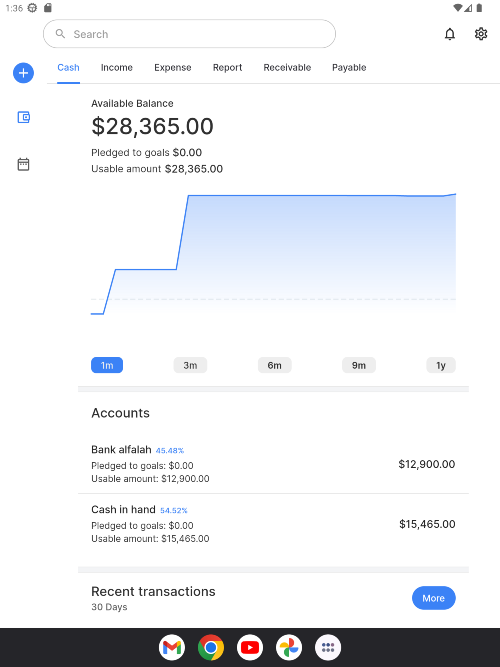
Task: Tap More for recent transactions
Action: (434, 598)
